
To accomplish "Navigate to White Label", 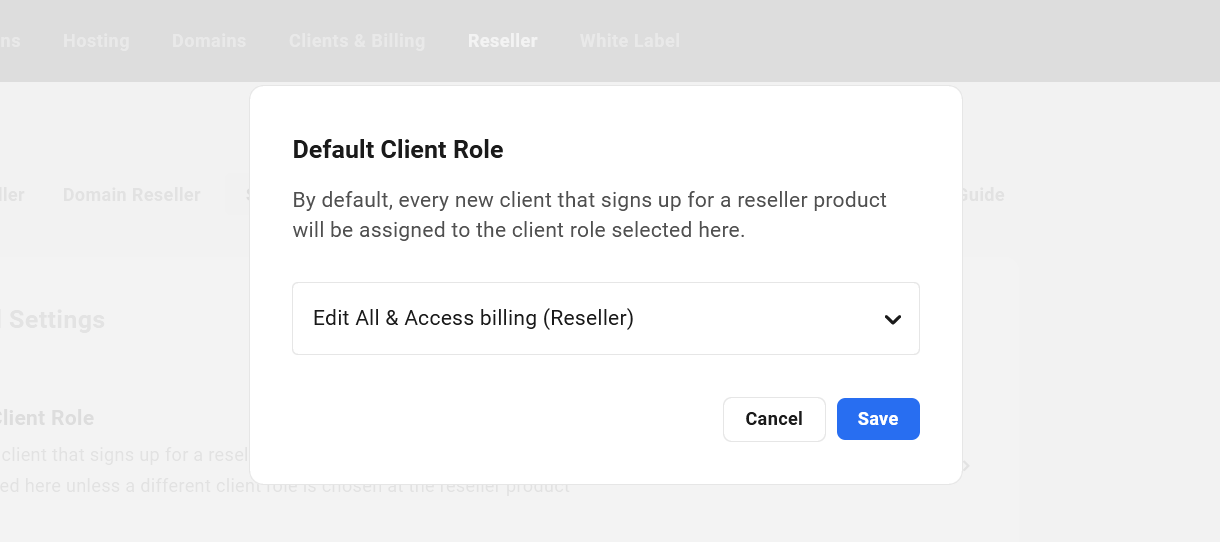I will pos(629,41).
